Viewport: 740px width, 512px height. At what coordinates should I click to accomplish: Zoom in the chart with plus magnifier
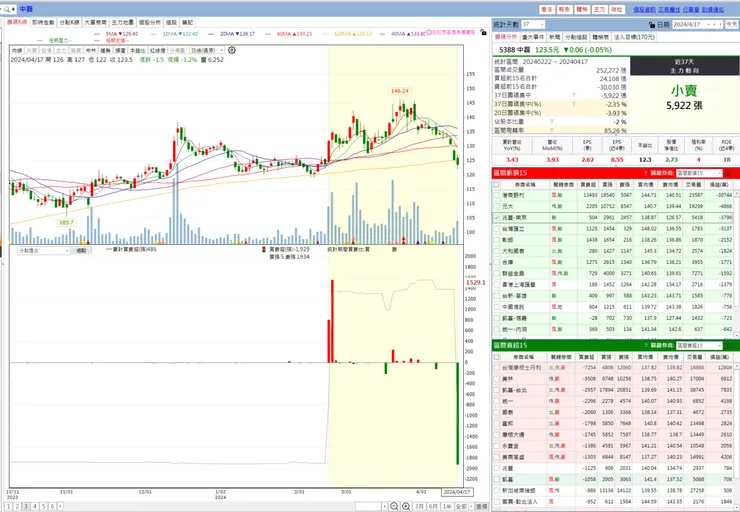click(406, 506)
